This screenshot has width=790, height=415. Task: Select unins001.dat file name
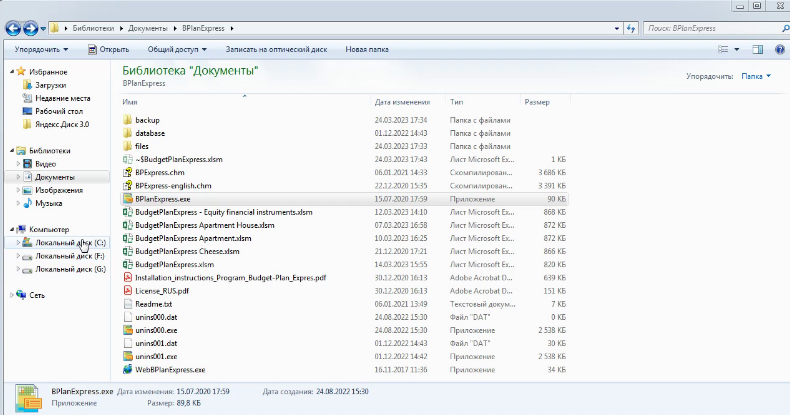pos(156,343)
